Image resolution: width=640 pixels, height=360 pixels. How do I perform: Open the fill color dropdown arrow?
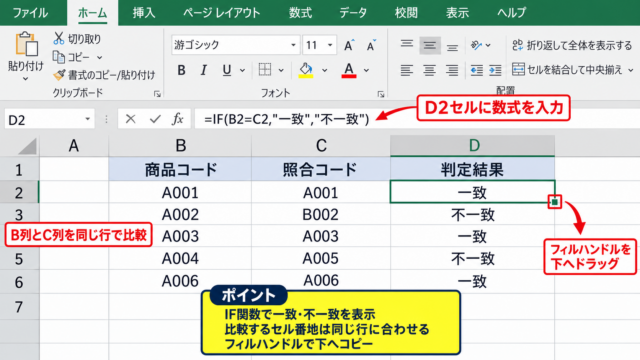[324, 71]
